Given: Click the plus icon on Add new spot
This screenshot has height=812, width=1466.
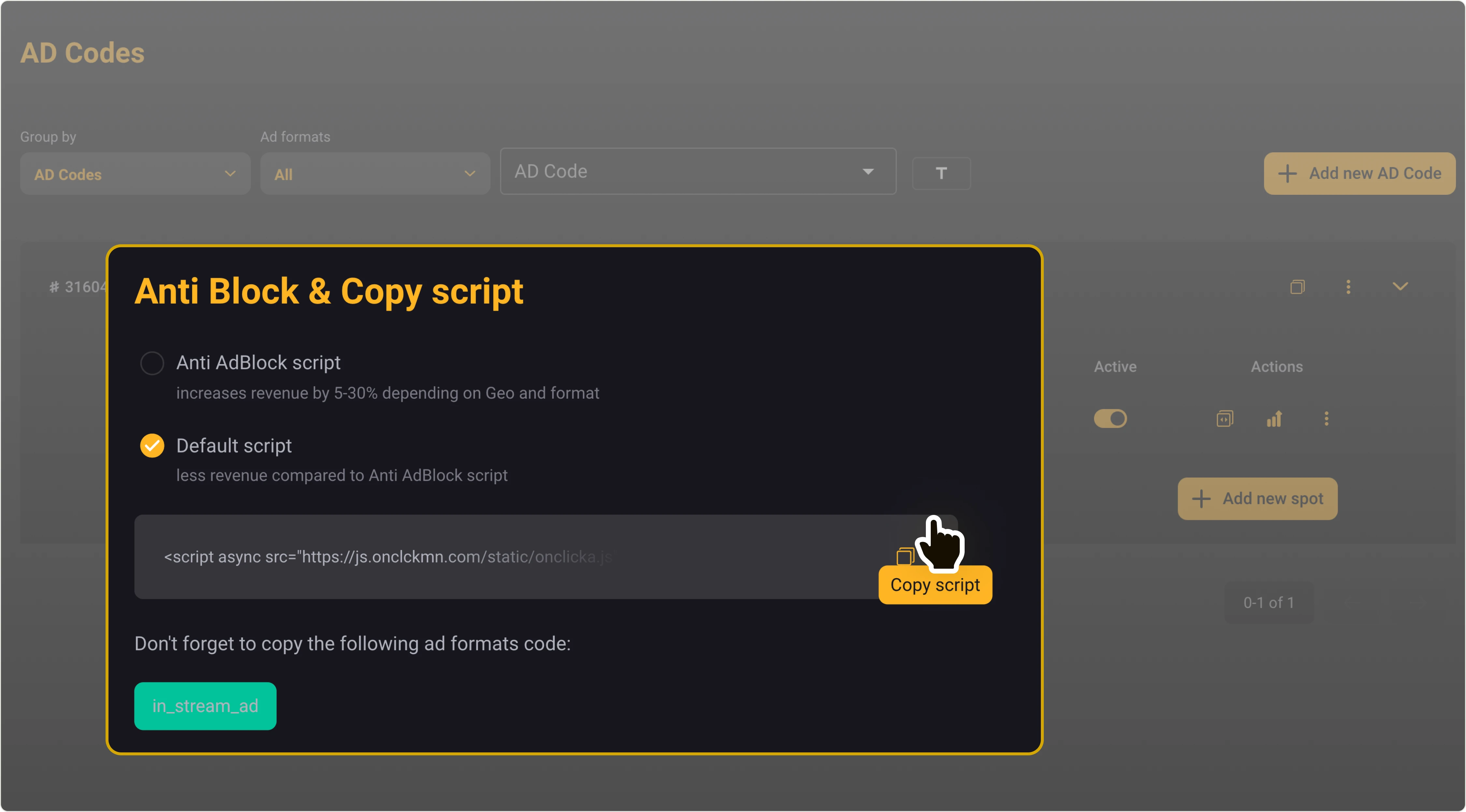Looking at the screenshot, I should coord(1201,498).
